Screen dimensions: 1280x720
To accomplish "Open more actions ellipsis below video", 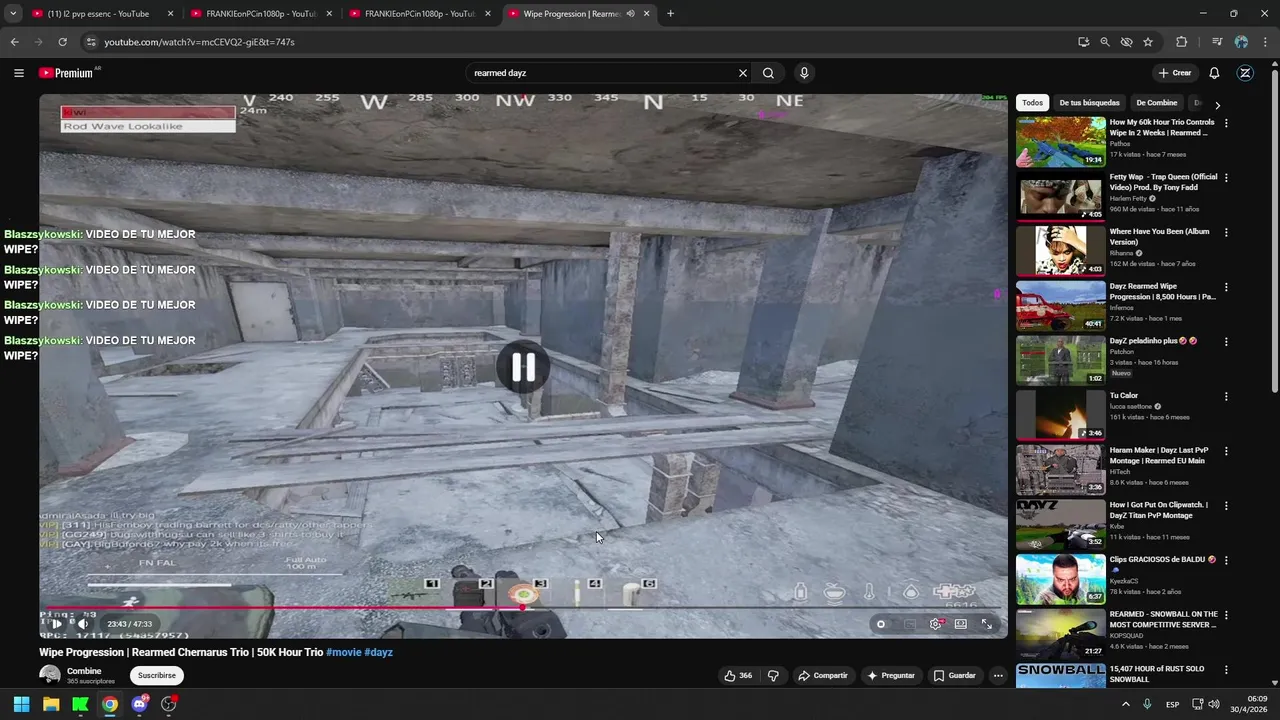I will (x=998, y=676).
